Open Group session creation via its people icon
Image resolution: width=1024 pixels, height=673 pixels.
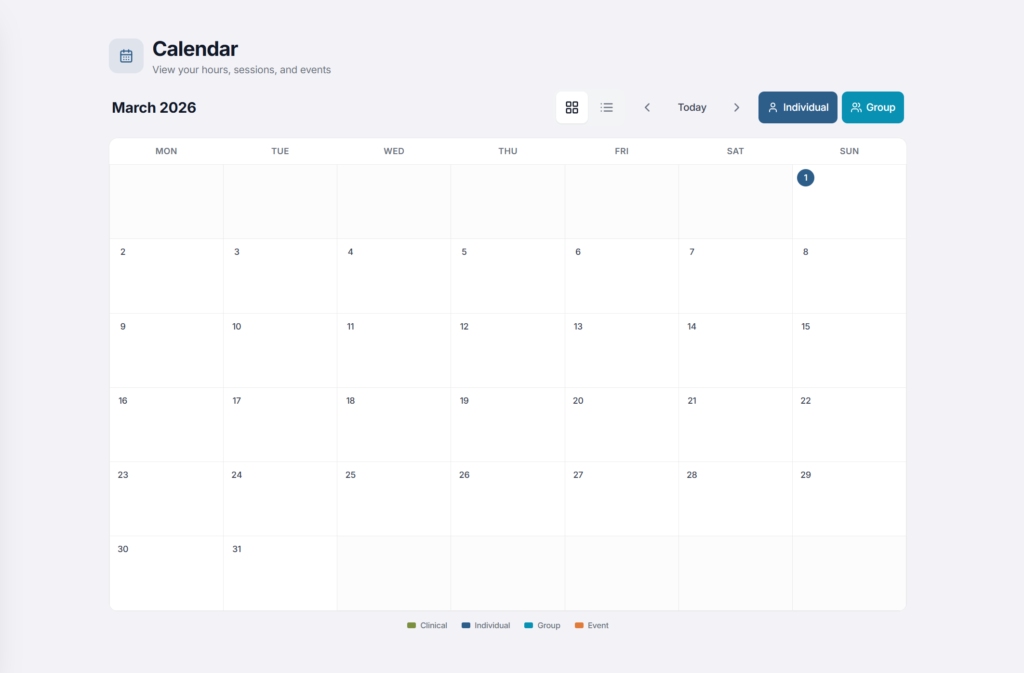click(856, 107)
